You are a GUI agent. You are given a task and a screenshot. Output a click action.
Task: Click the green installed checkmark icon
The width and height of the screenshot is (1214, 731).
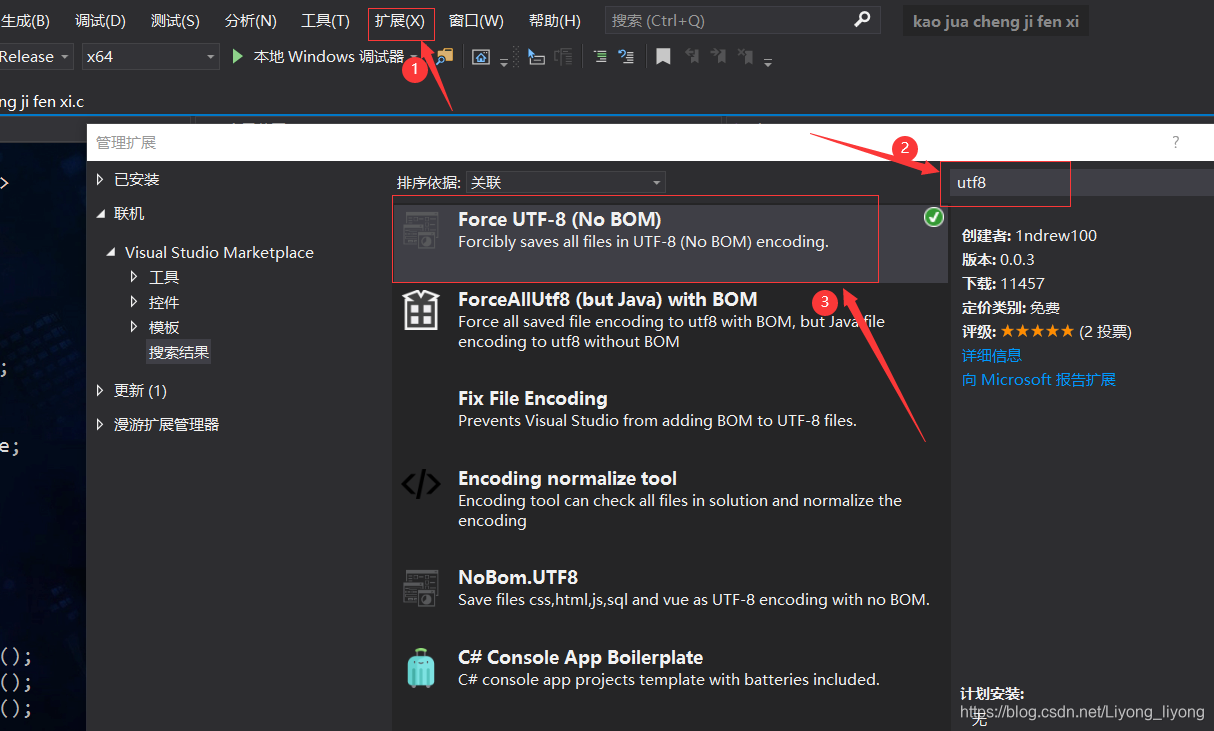tap(933, 217)
